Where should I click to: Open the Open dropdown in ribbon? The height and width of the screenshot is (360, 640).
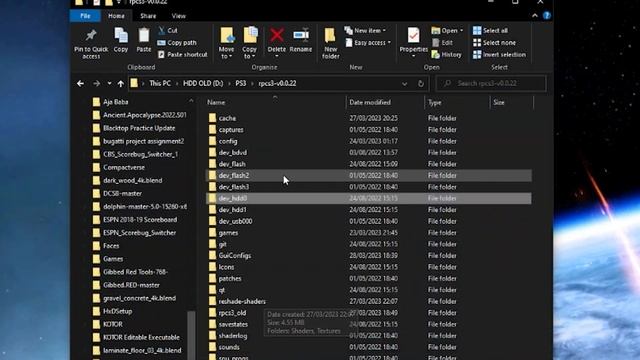click(x=447, y=31)
